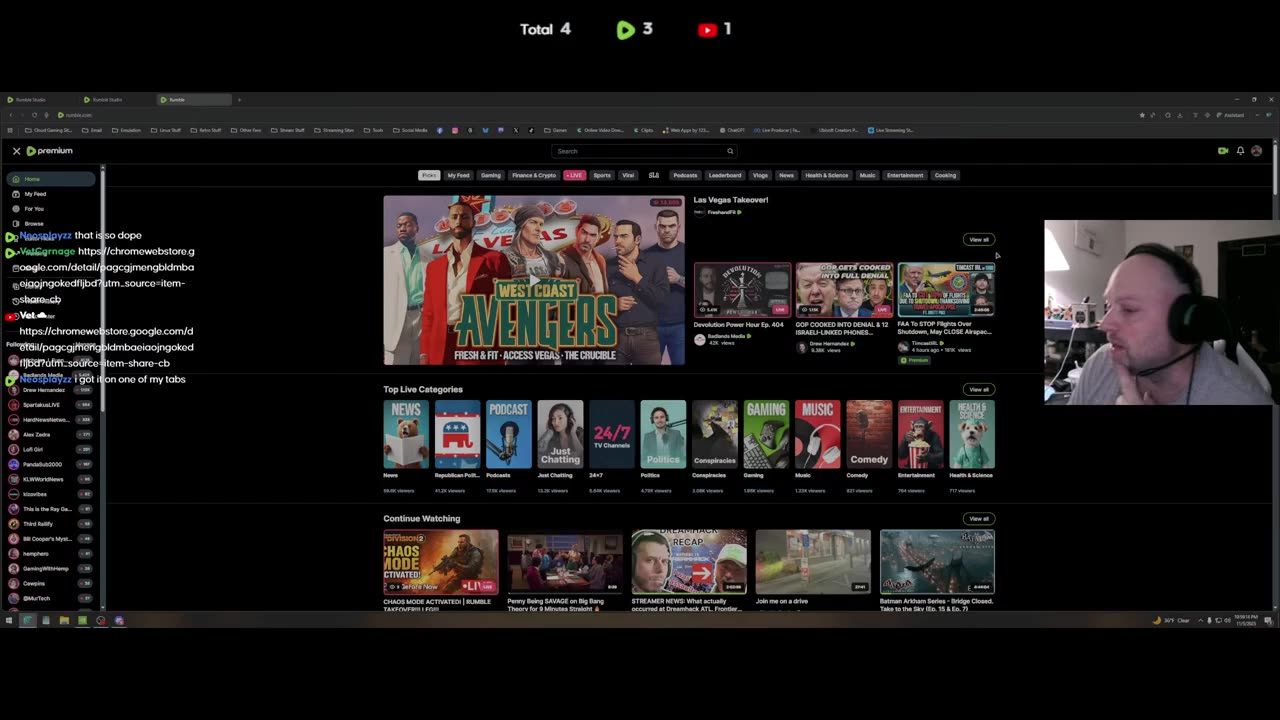Resume the Batman Arkham Series video
1280x720 pixels.
[937, 562]
